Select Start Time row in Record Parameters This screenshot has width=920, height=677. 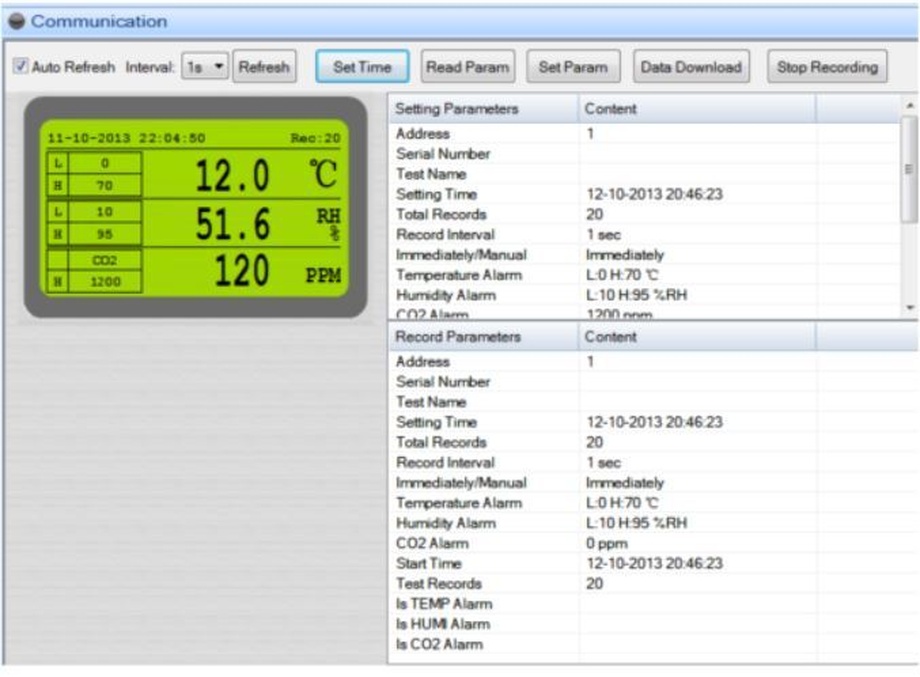click(653, 563)
